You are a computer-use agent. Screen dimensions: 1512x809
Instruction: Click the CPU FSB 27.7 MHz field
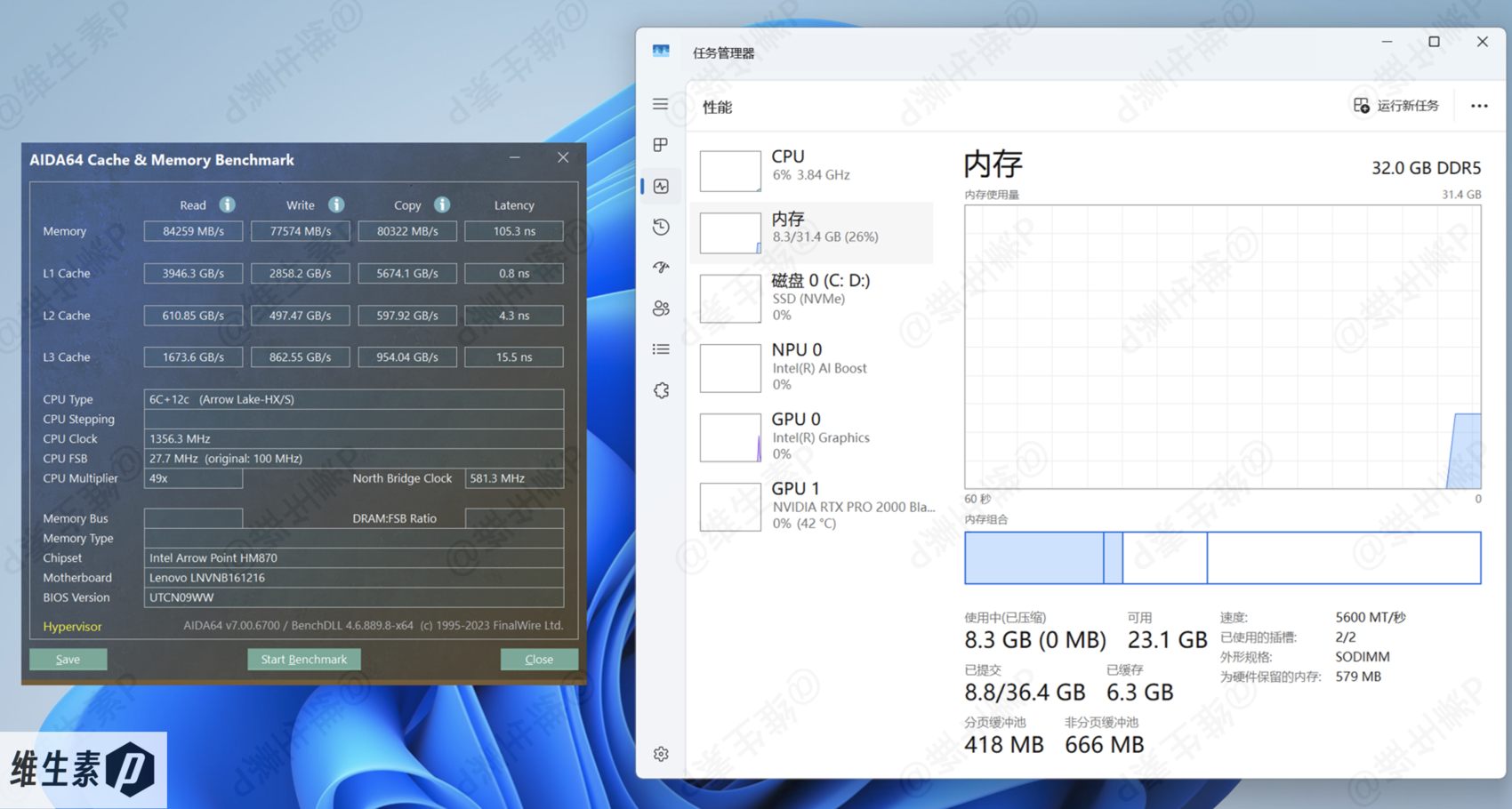pyautogui.click(x=354, y=458)
